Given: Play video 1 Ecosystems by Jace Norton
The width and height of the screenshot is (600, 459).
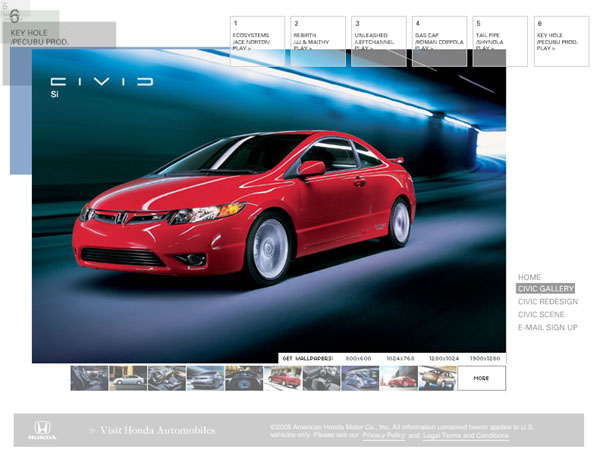Looking at the screenshot, I should click(x=257, y=41).
